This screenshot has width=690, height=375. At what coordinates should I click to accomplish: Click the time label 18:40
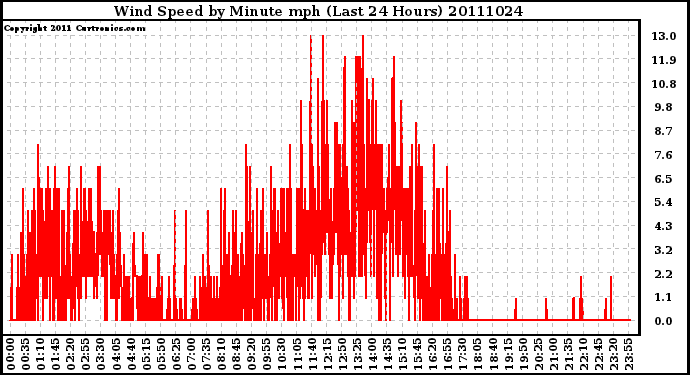493,355
